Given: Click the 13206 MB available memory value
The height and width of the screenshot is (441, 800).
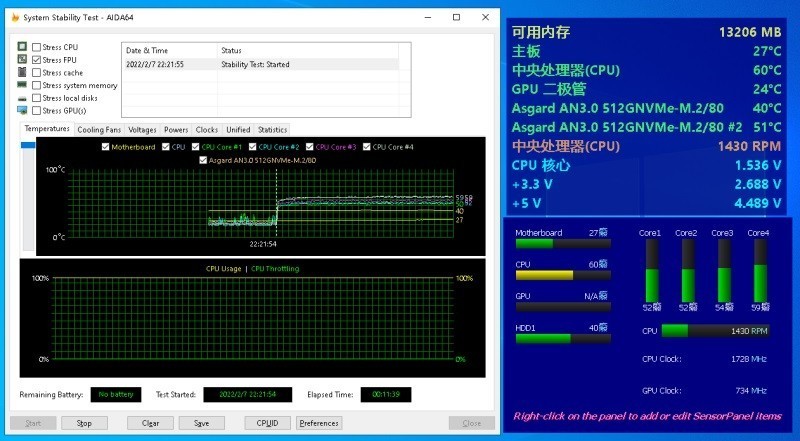Looking at the screenshot, I should (750, 32).
